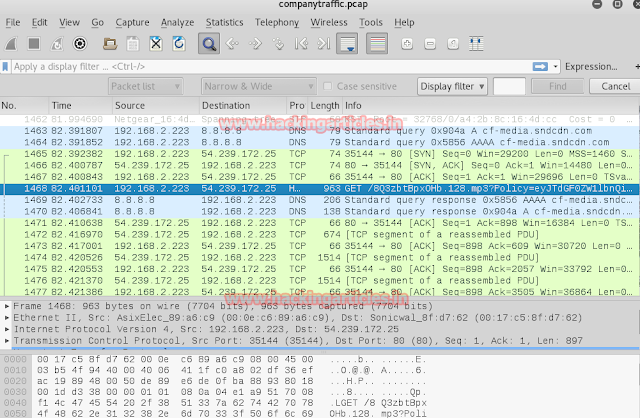The width and height of the screenshot is (640, 418).
Task: Click the Reload capture file icon
Action: (x=179, y=44)
